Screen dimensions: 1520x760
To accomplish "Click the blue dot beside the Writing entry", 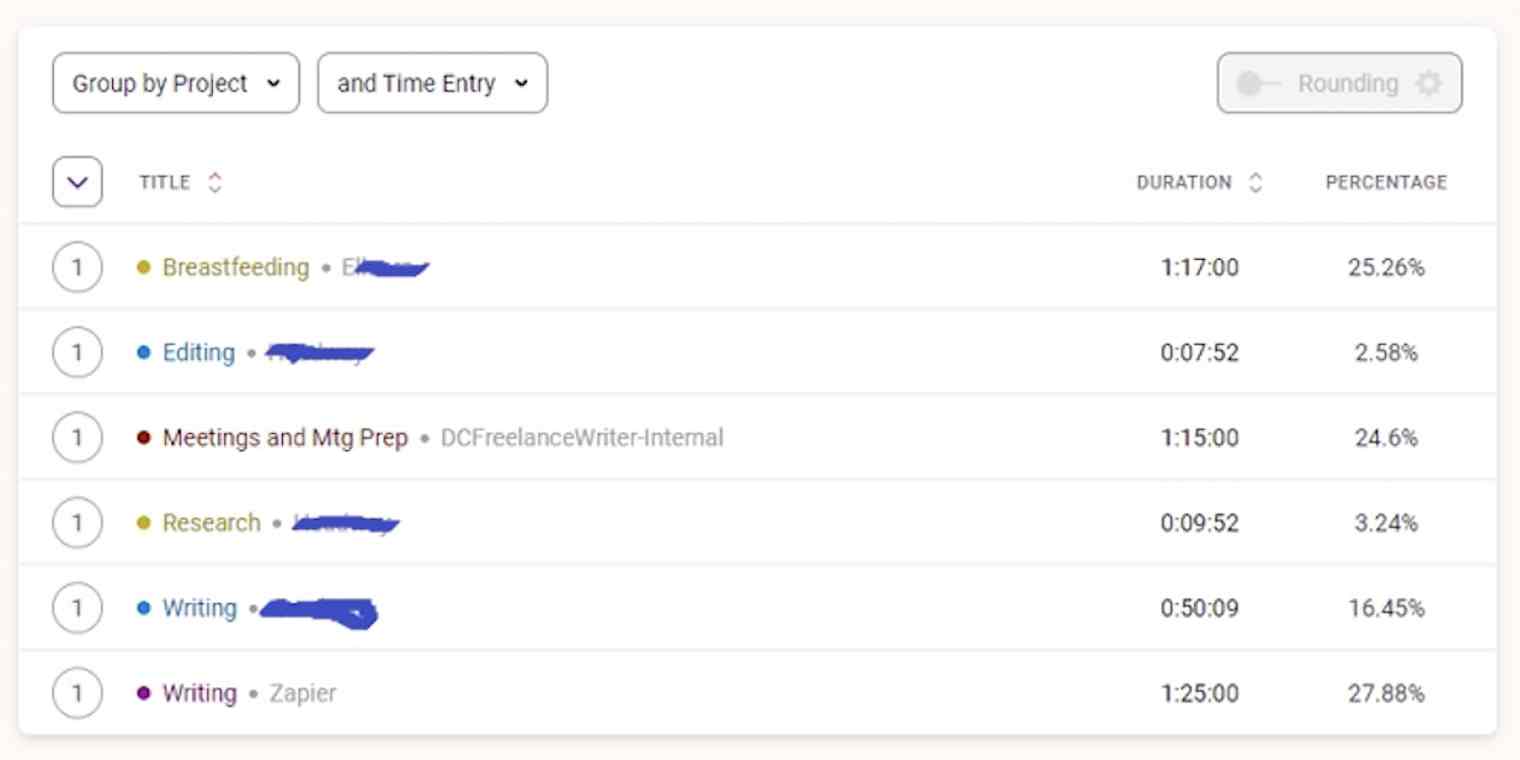I will tap(146, 607).
